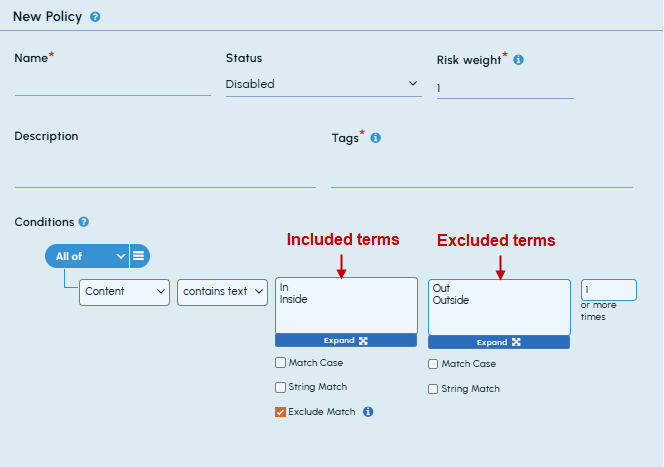Check String Match under included terms
664x467 pixels.
point(280,387)
